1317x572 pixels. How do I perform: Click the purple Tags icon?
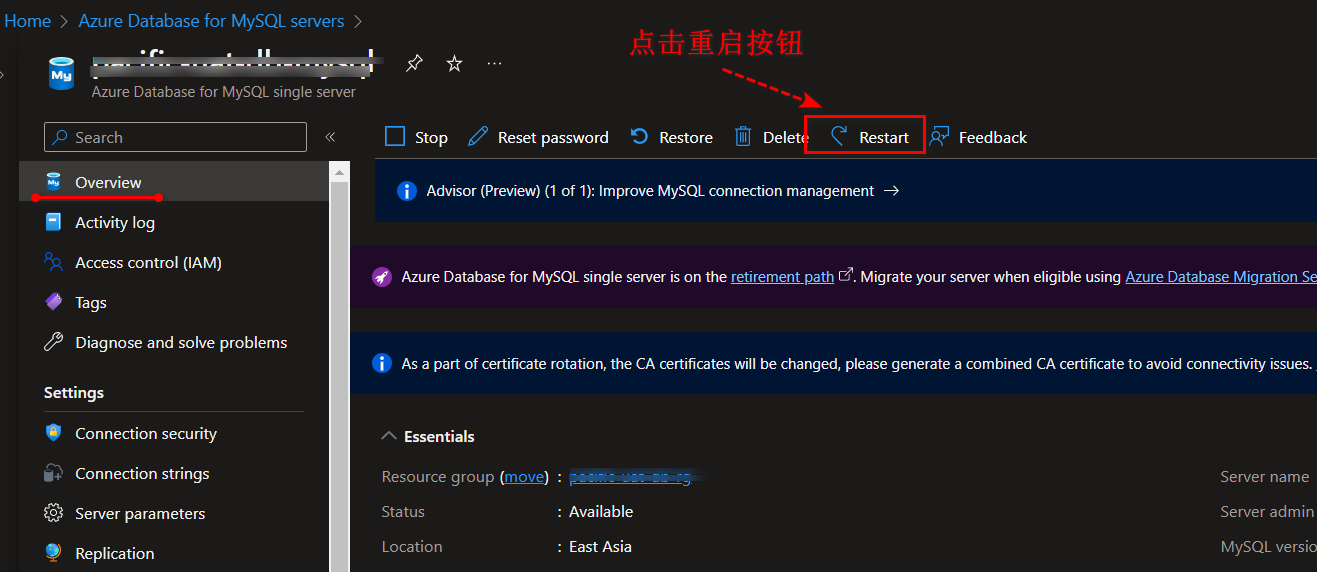(54, 302)
